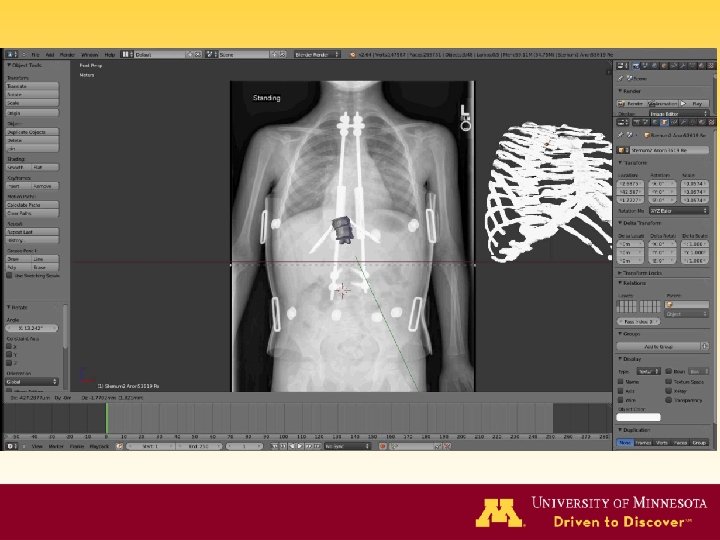This screenshot has height=540, width=720.
Task: Enable the X-Ray display checkbox
Action: pyautogui.click(x=669, y=391)
